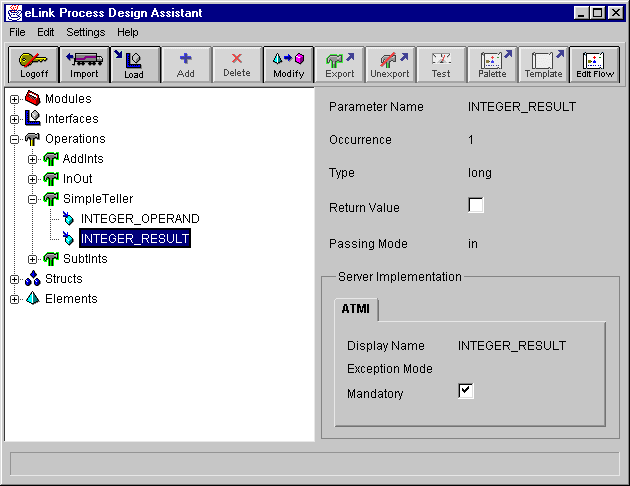Expand the Elements tree node
The image size is (630, 486).
pyautogui.click(x=14, y=299)
